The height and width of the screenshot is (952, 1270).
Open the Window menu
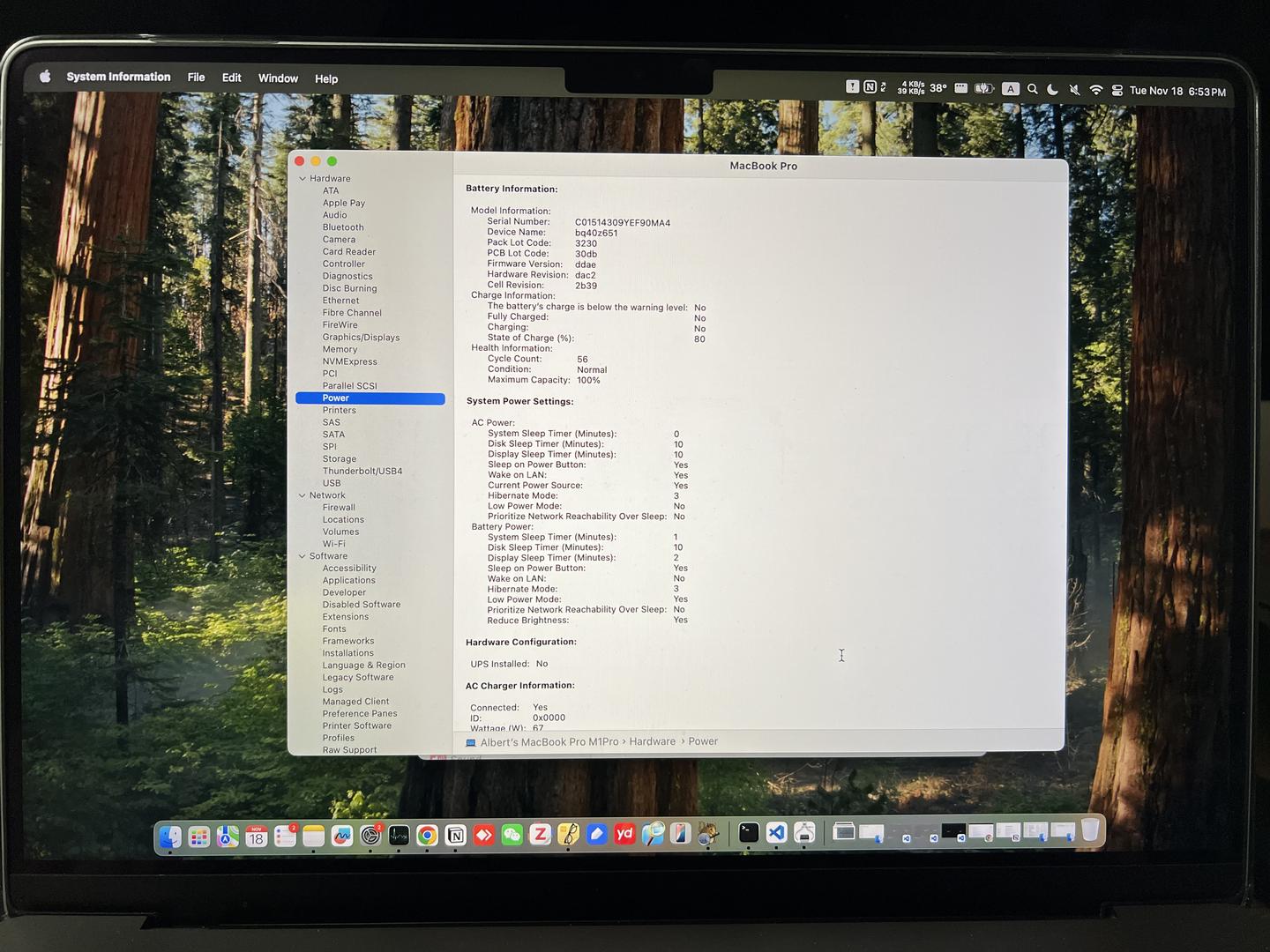coord(278,78)
